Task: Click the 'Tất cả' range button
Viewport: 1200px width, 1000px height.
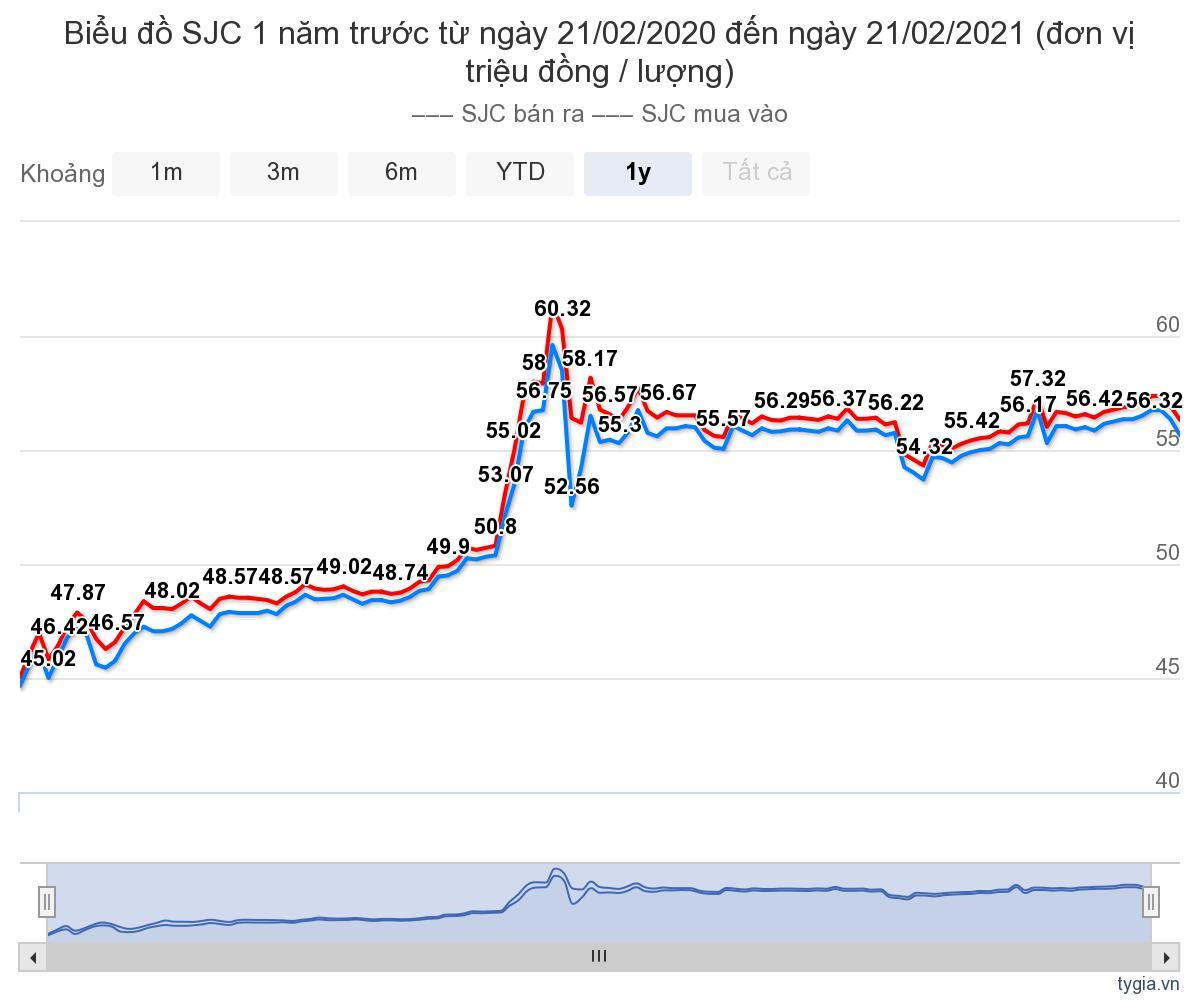Action: pos(757,173)
